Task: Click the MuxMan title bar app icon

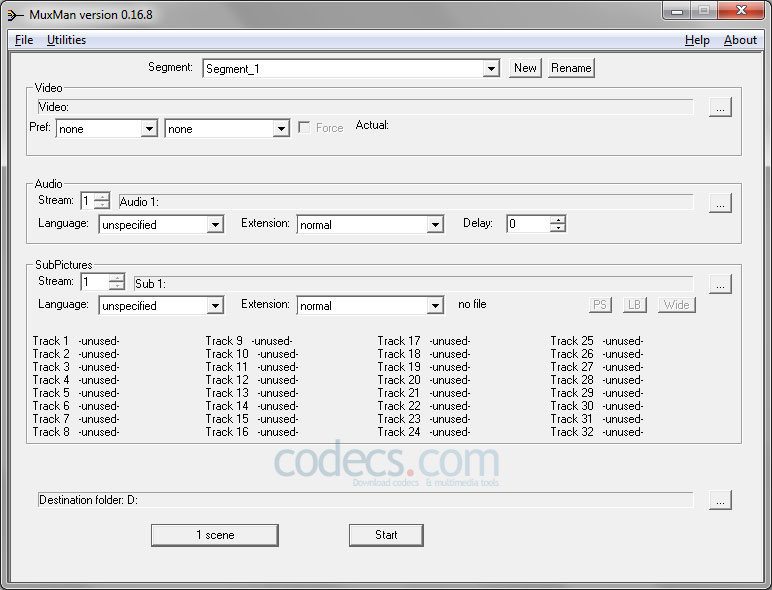Action: coord(14,15)
